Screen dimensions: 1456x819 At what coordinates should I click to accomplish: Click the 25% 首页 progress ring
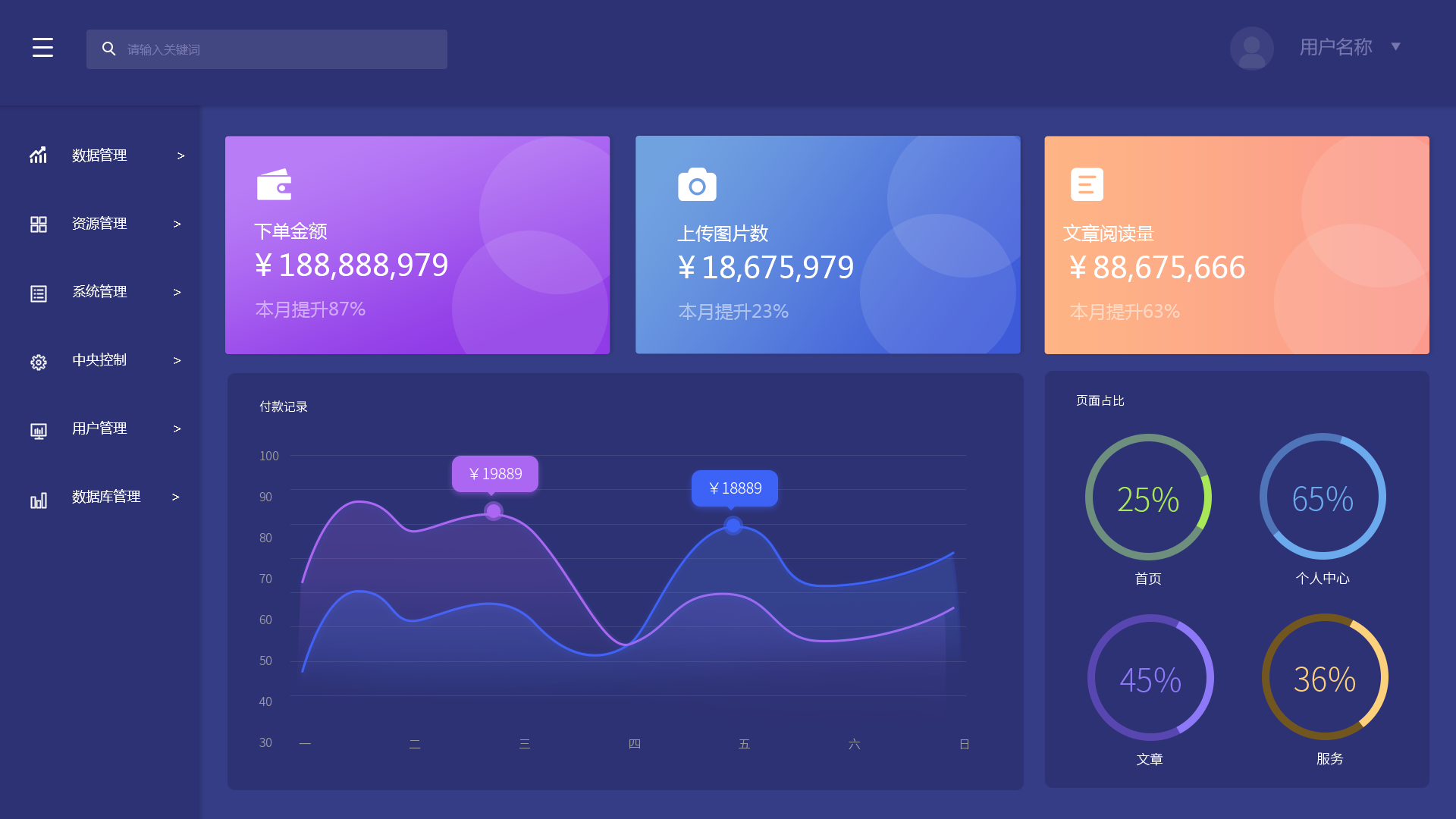click(x=1147, y=497)
